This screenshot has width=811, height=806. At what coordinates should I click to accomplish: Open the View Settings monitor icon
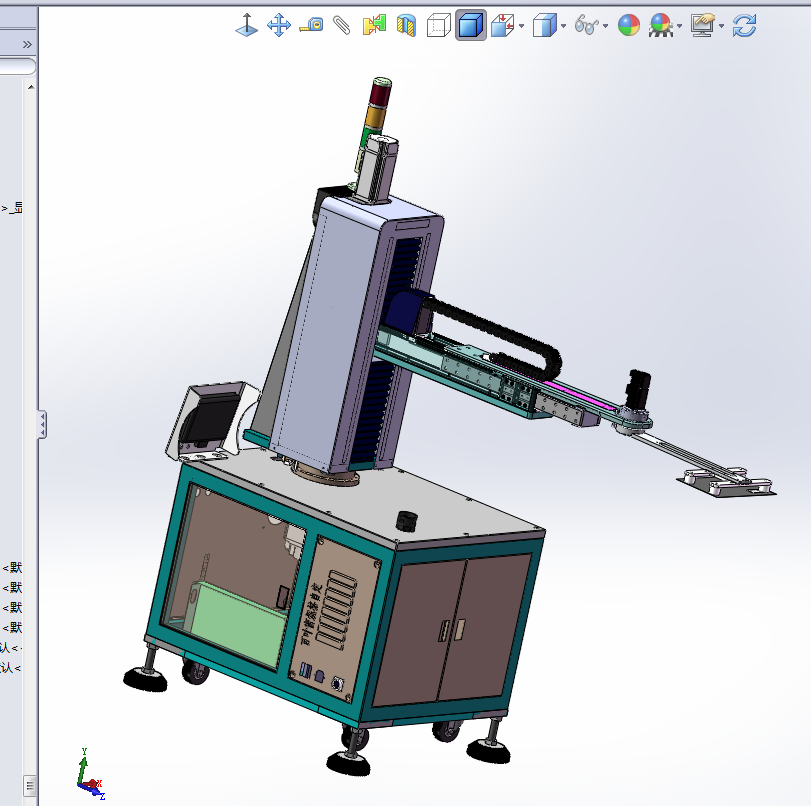(x=703, y=25)
